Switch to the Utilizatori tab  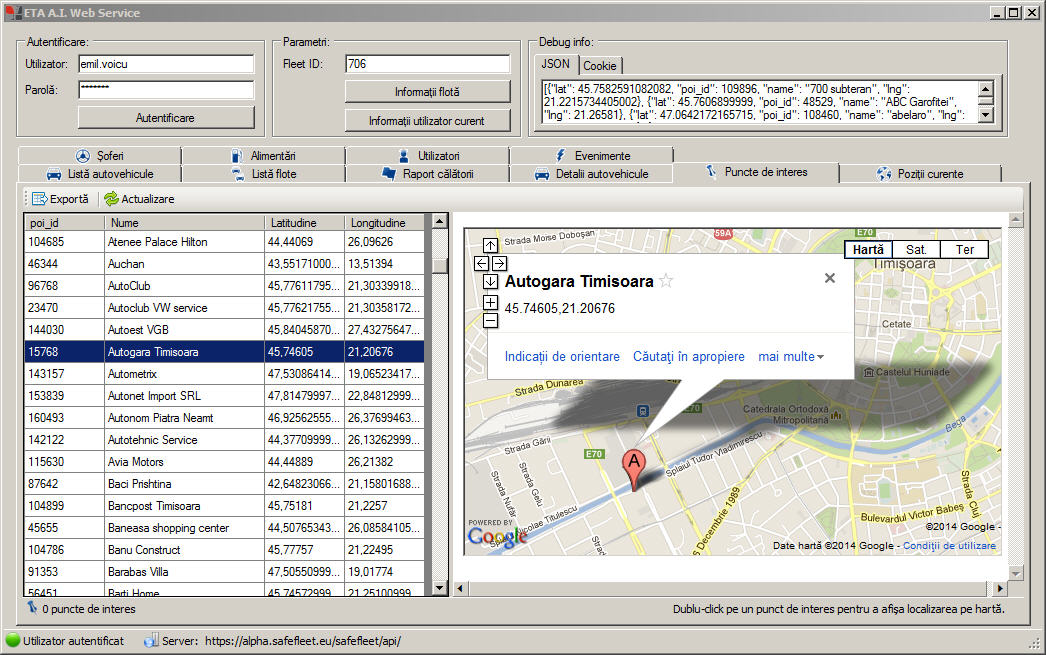pyautogui.click(x=428, y=155)
